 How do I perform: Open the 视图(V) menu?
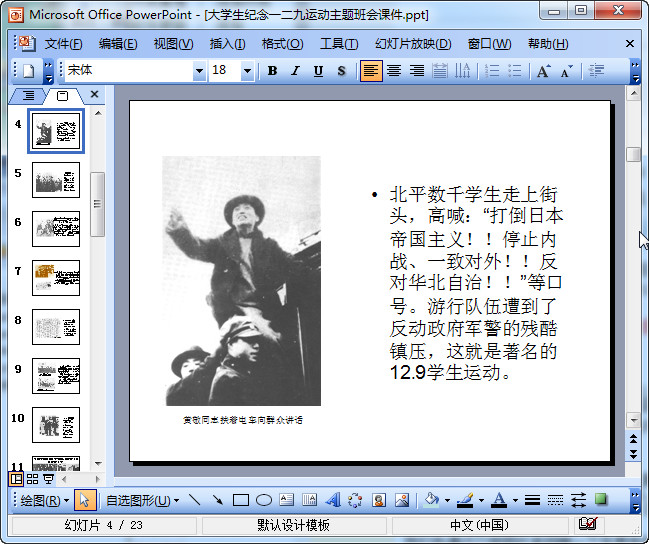173,43
